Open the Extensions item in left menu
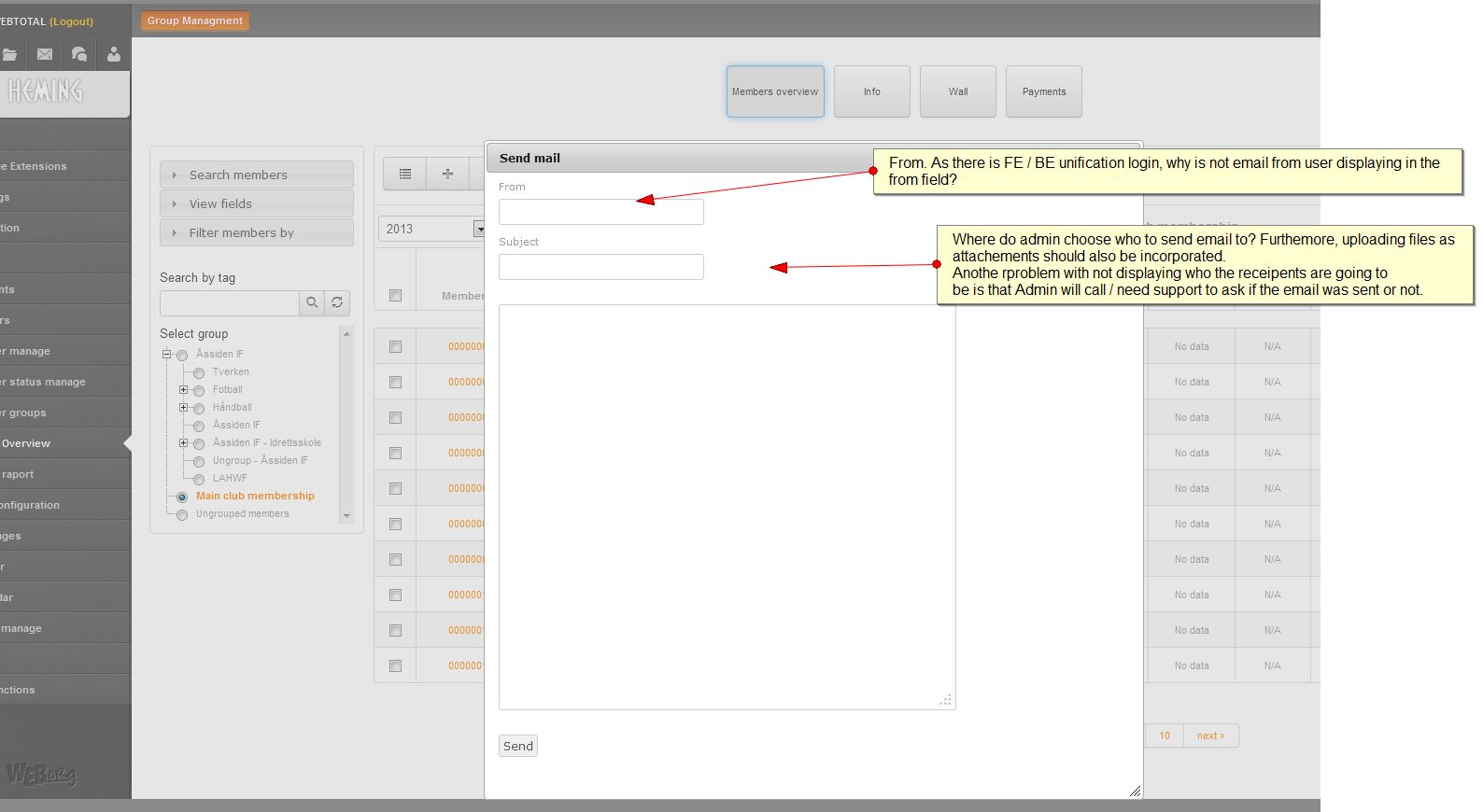Image resolution: width=1483 pixels, height=812 pixels. point(65,166)
